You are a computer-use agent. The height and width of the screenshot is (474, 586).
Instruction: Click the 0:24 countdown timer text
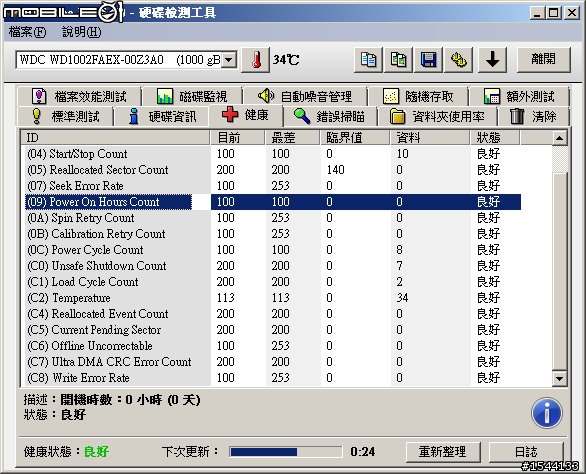(x=363, y=452)
